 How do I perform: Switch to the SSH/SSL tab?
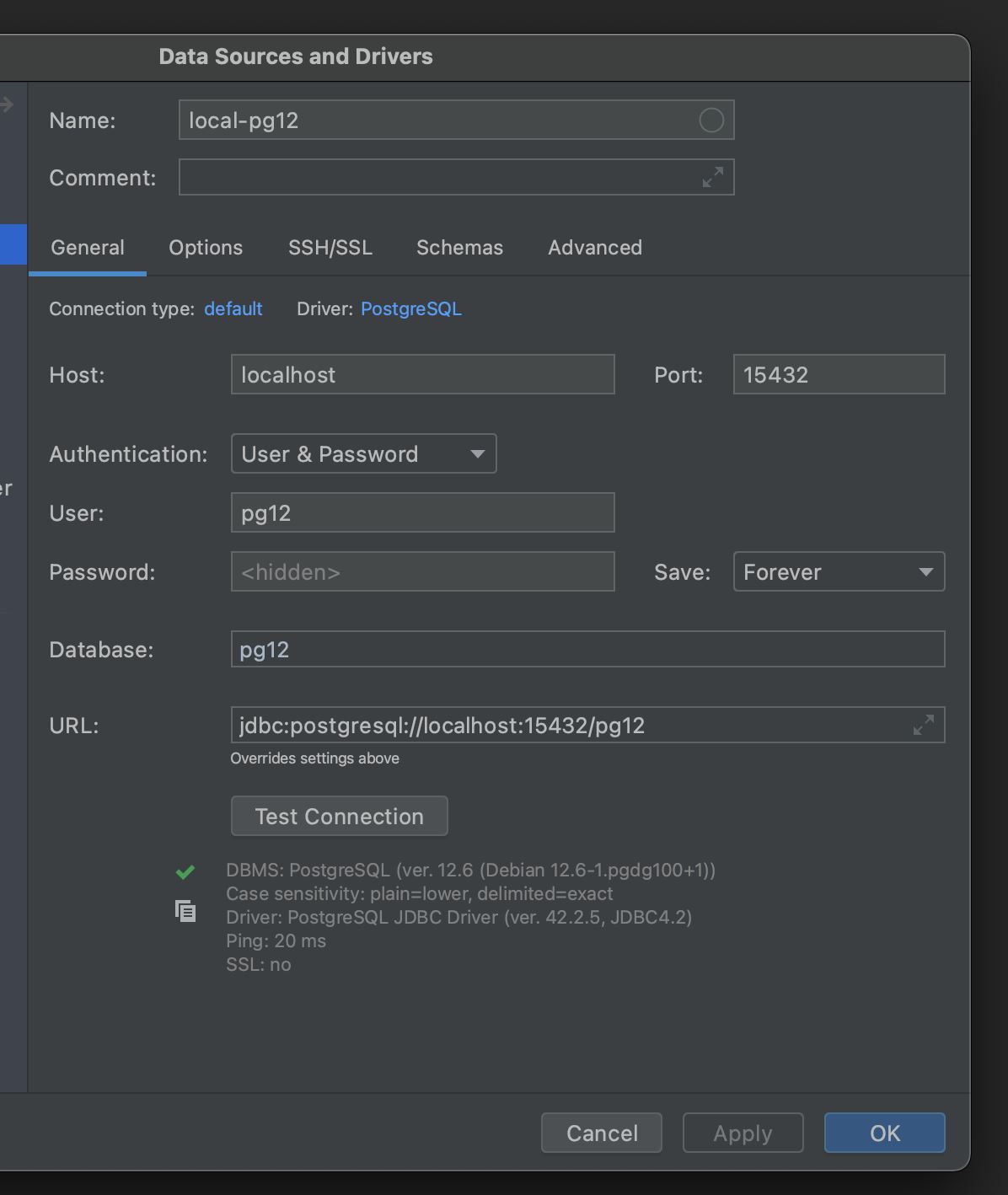330,248
